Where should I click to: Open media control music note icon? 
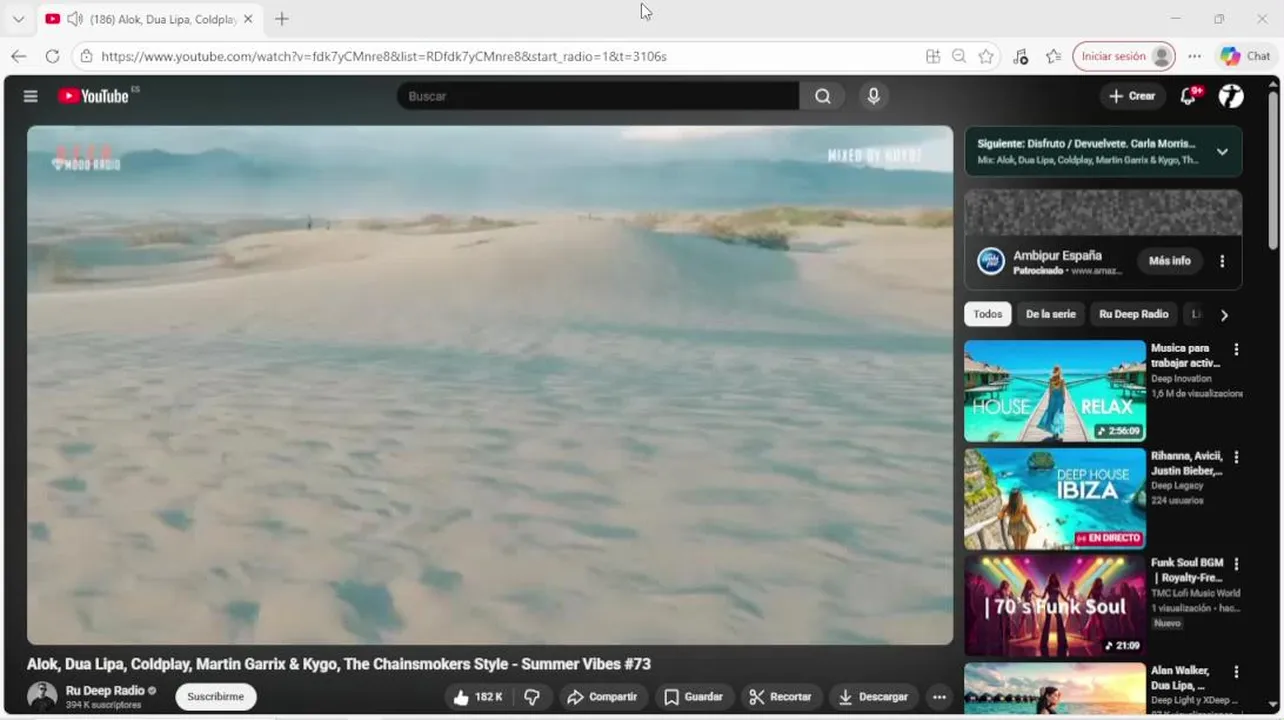pyautogui.click(x=1020, y=57)
